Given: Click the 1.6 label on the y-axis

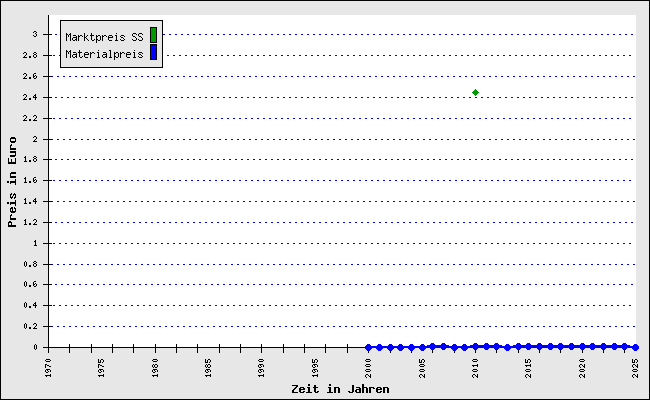Looking at the screenshot, I should click(x=30, y=180).
